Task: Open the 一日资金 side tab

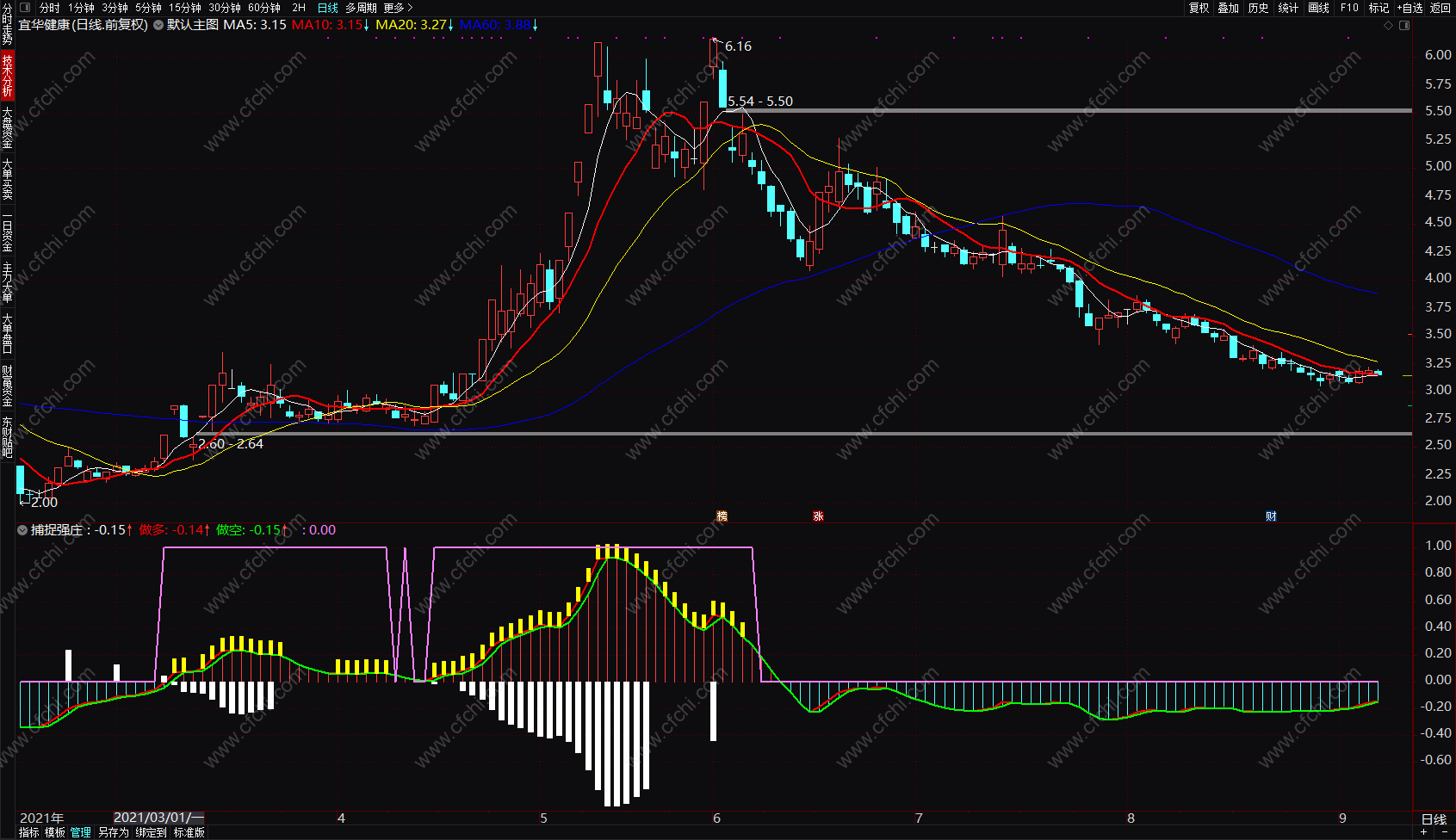Action: click(x=7, y=231)
